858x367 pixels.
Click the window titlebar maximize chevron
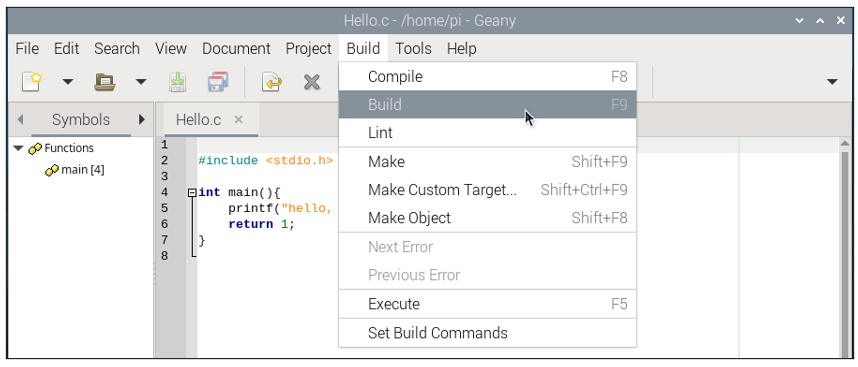click(820, 21)
